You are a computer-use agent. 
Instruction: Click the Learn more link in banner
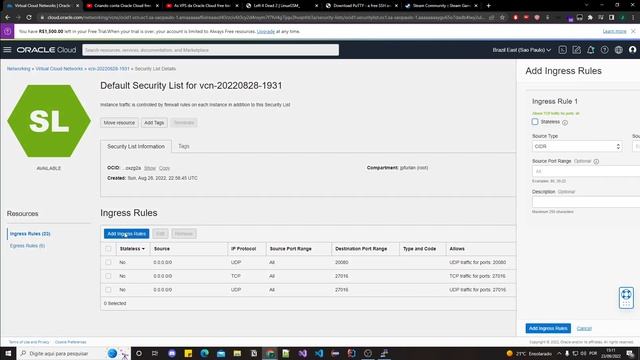pos(614,31)
